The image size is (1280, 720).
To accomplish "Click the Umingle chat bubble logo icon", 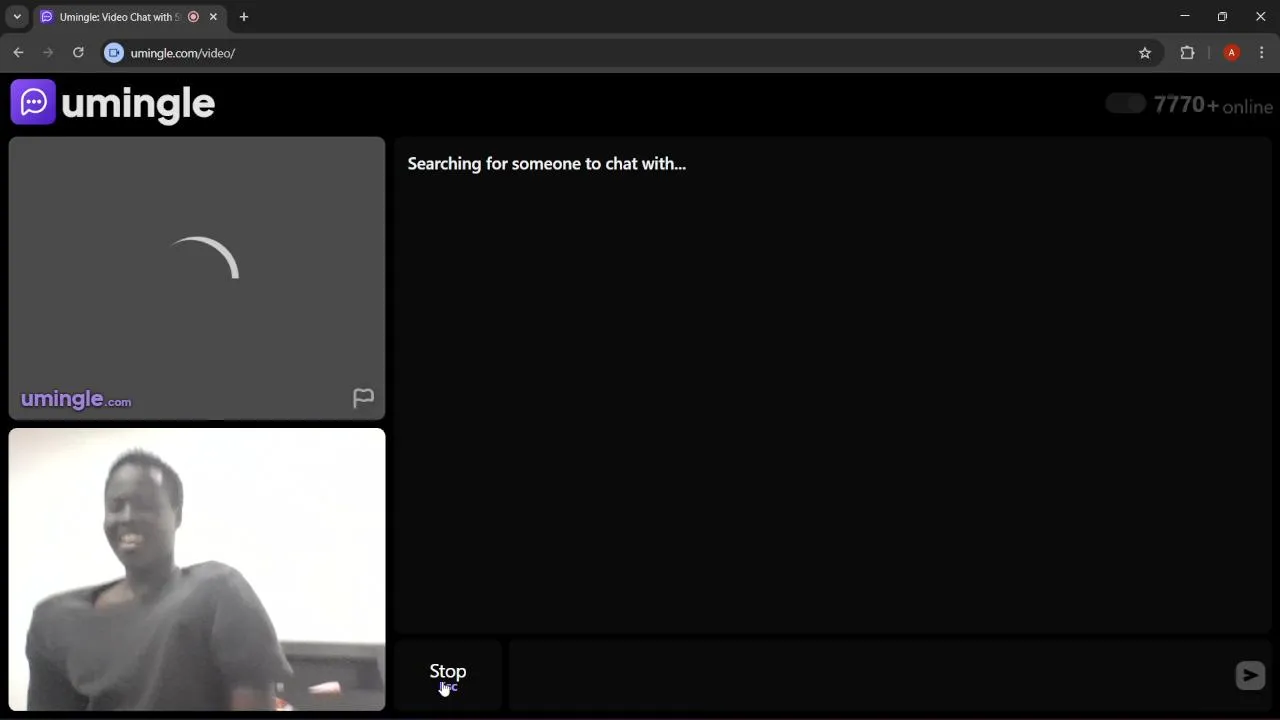I will tap(33, 102).
